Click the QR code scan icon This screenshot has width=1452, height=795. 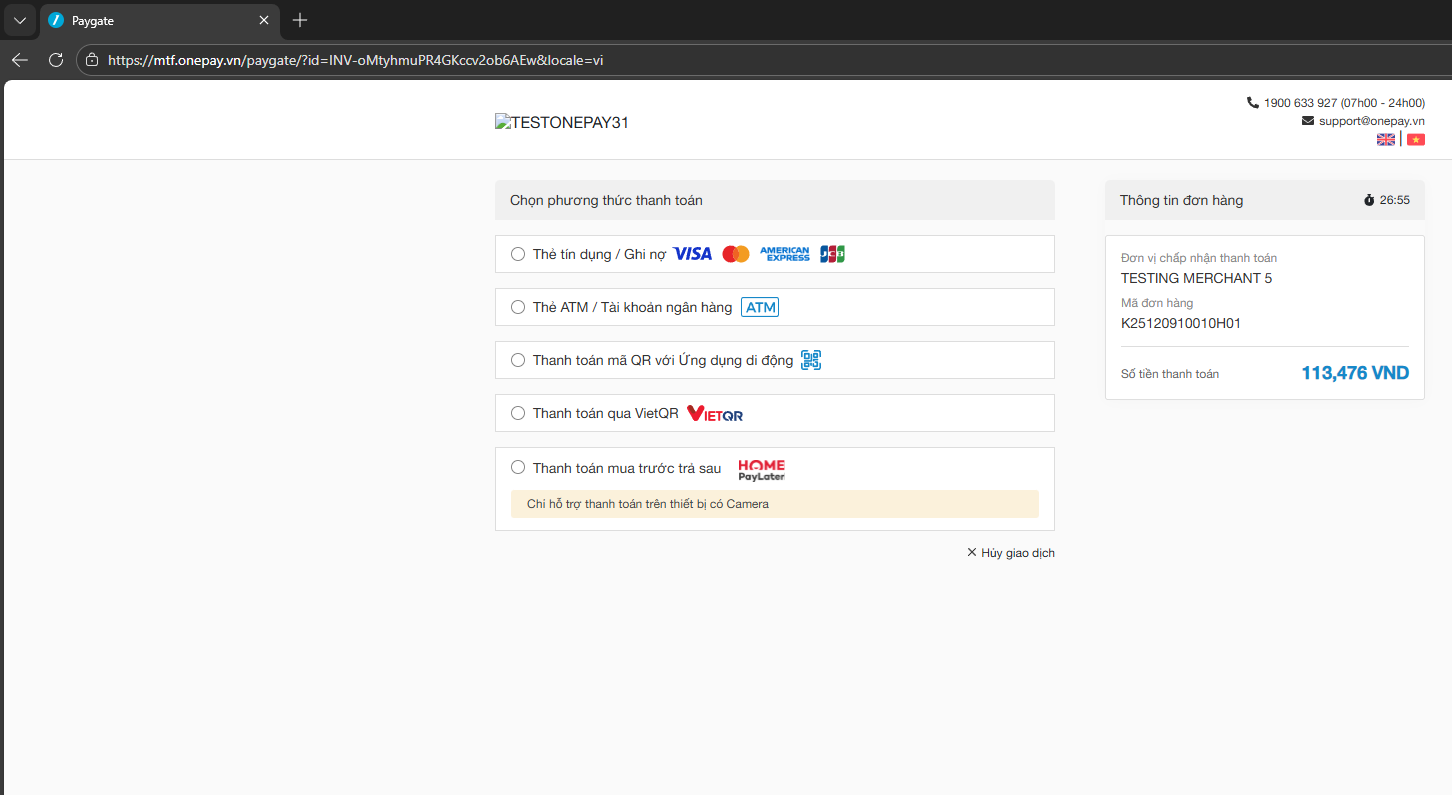[811, 360]
